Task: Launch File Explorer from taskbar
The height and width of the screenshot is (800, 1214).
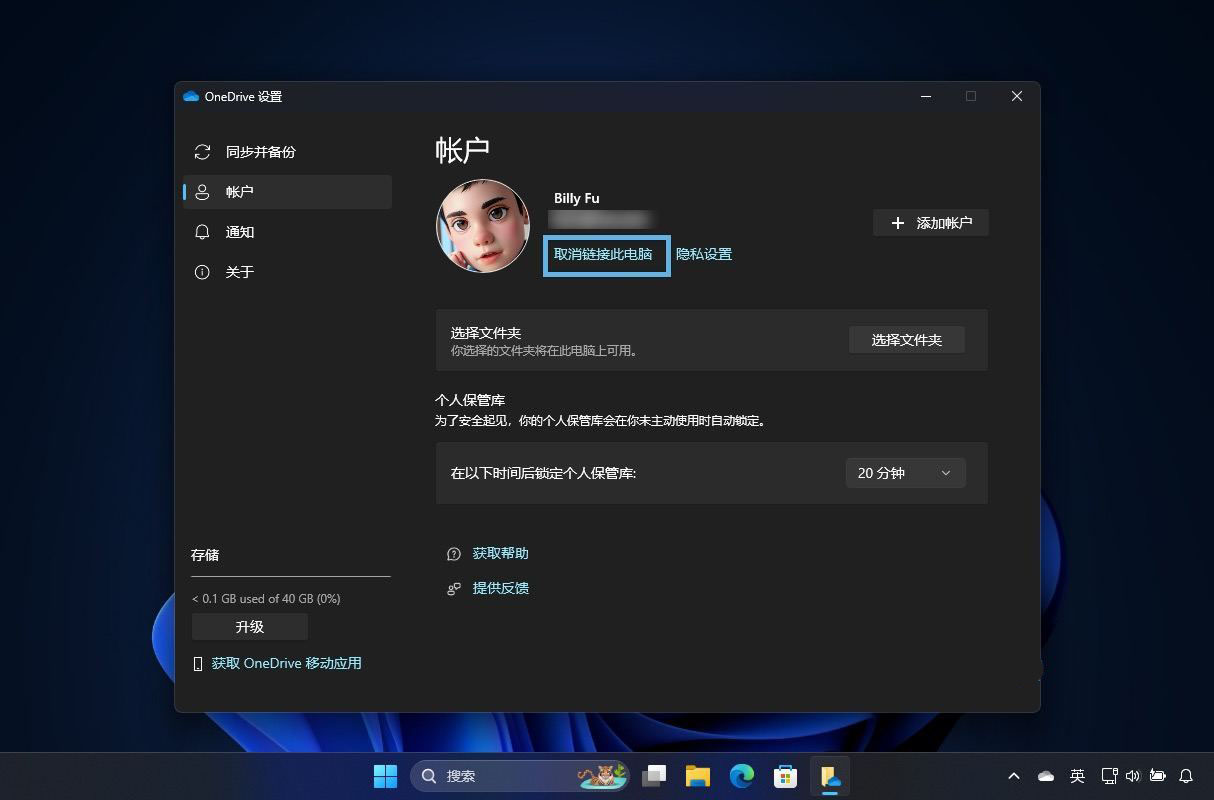Action: (698, 776)
